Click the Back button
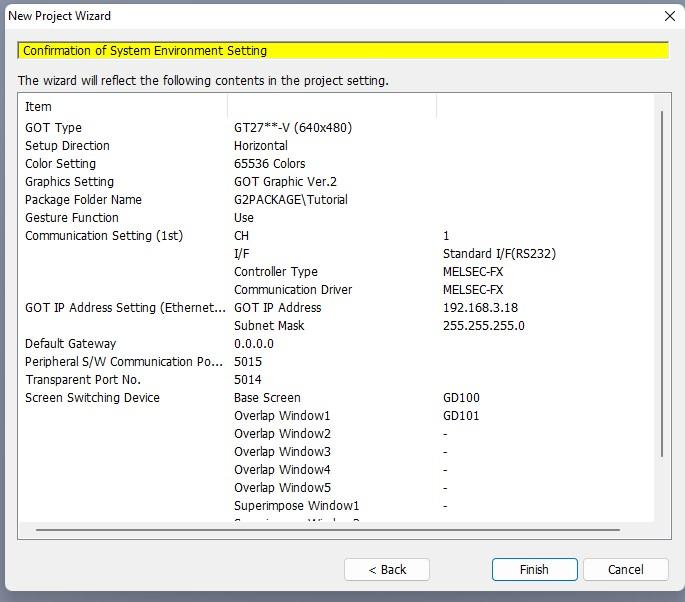Image resolution: width=685 pixels, height=602 pixels. pos(387,569)
